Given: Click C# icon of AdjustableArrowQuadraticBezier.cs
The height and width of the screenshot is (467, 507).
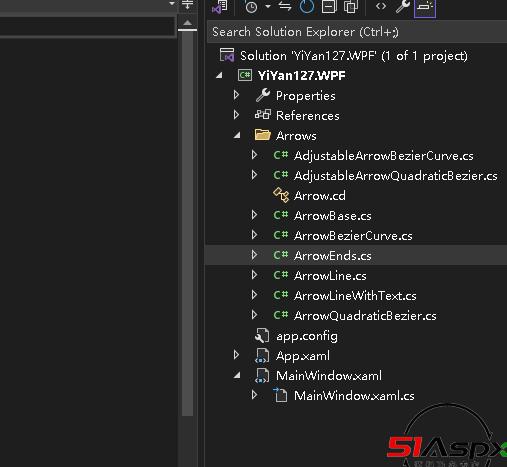Looking at the screenshot, I should point(280,175).
